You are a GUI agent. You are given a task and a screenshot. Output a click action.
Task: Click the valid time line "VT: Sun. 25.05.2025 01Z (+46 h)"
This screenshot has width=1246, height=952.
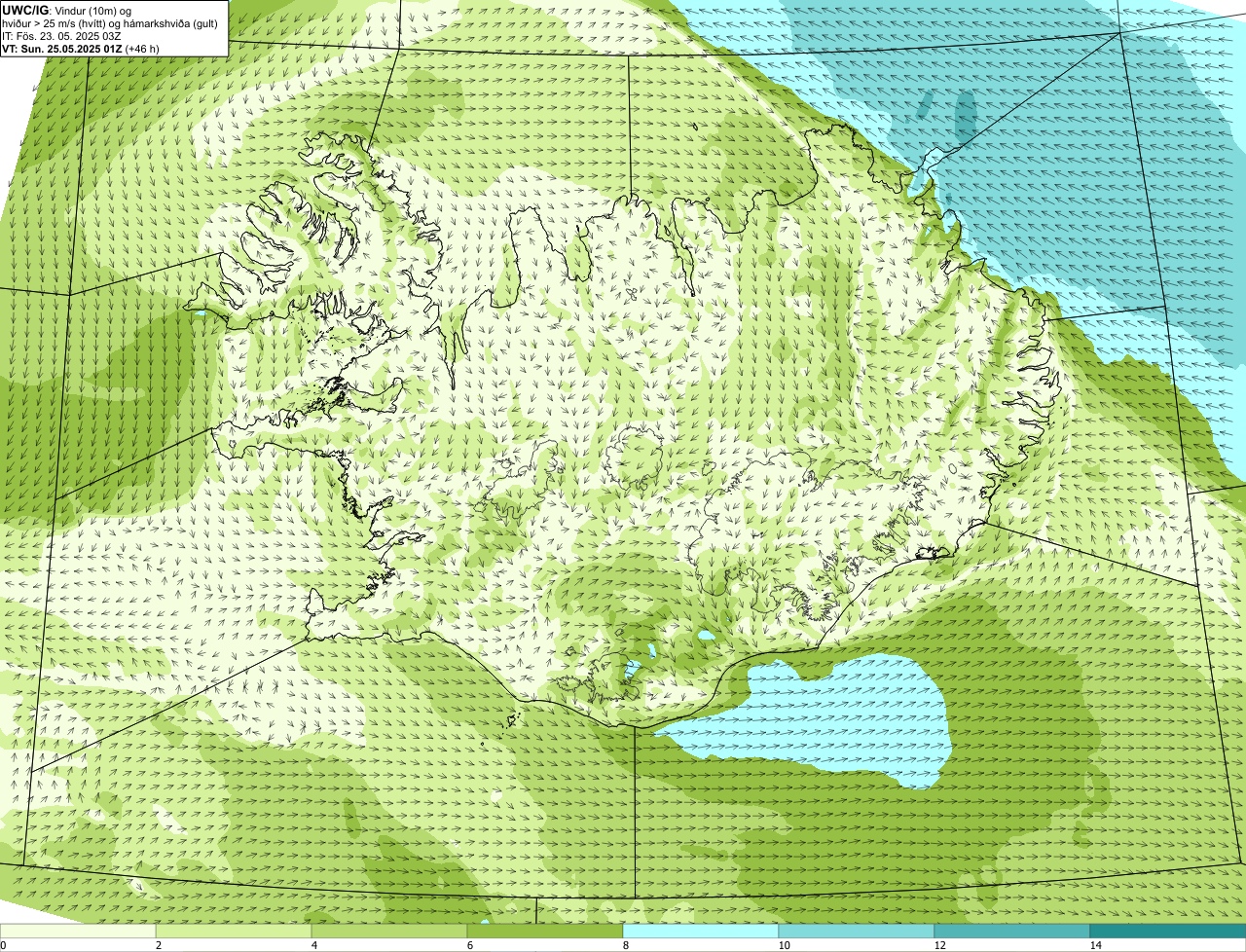(81, 49)
